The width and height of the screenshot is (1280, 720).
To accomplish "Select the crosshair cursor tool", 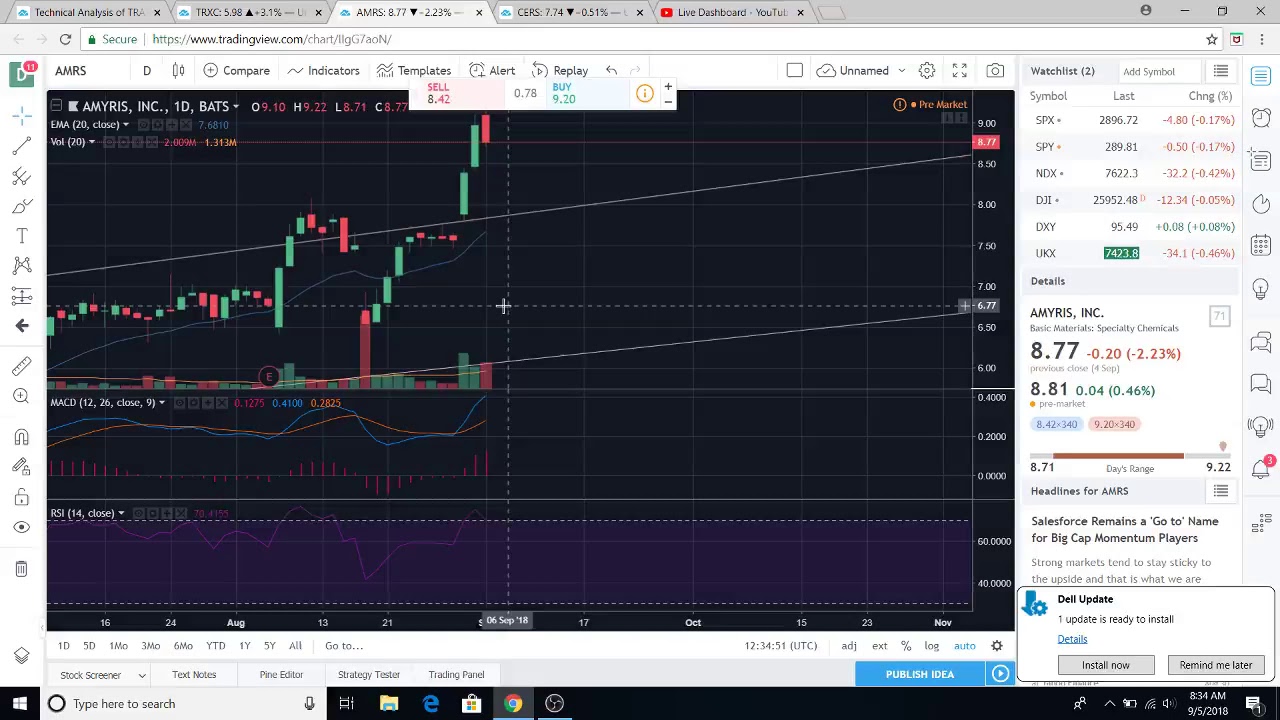I will (21, 116).
